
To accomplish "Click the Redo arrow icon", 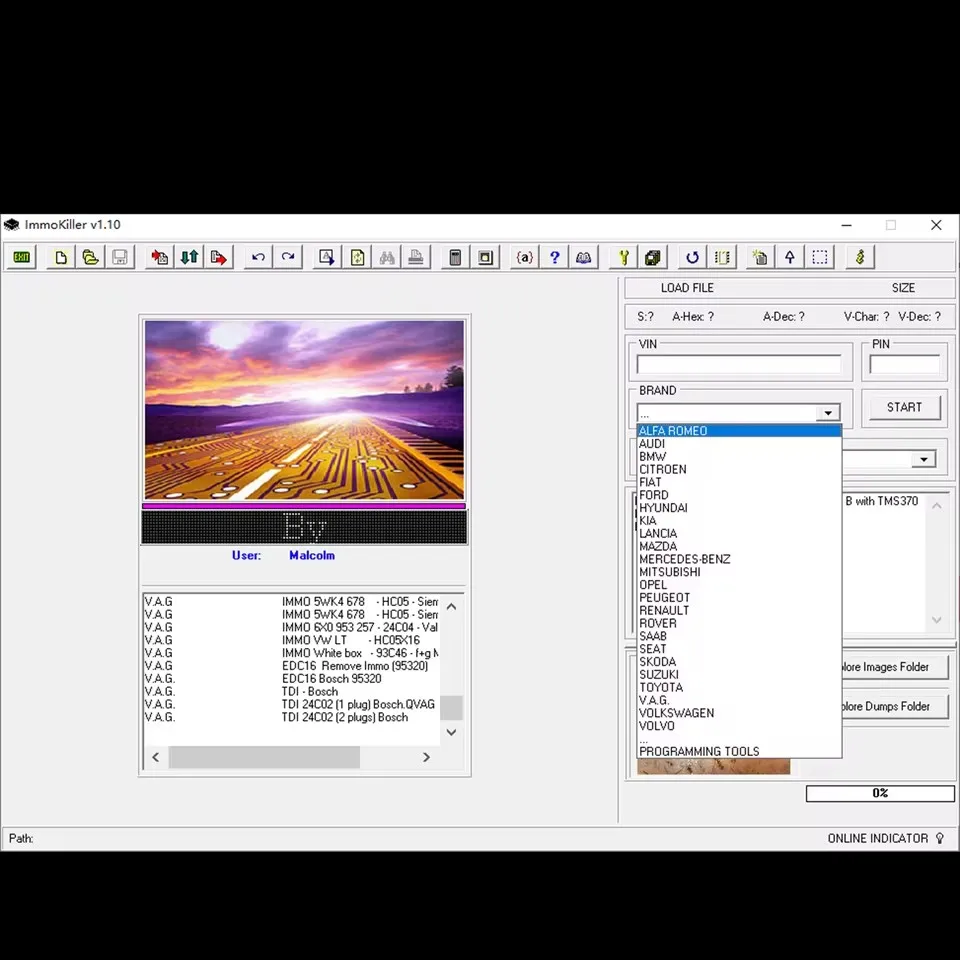I will click(288, 258).
